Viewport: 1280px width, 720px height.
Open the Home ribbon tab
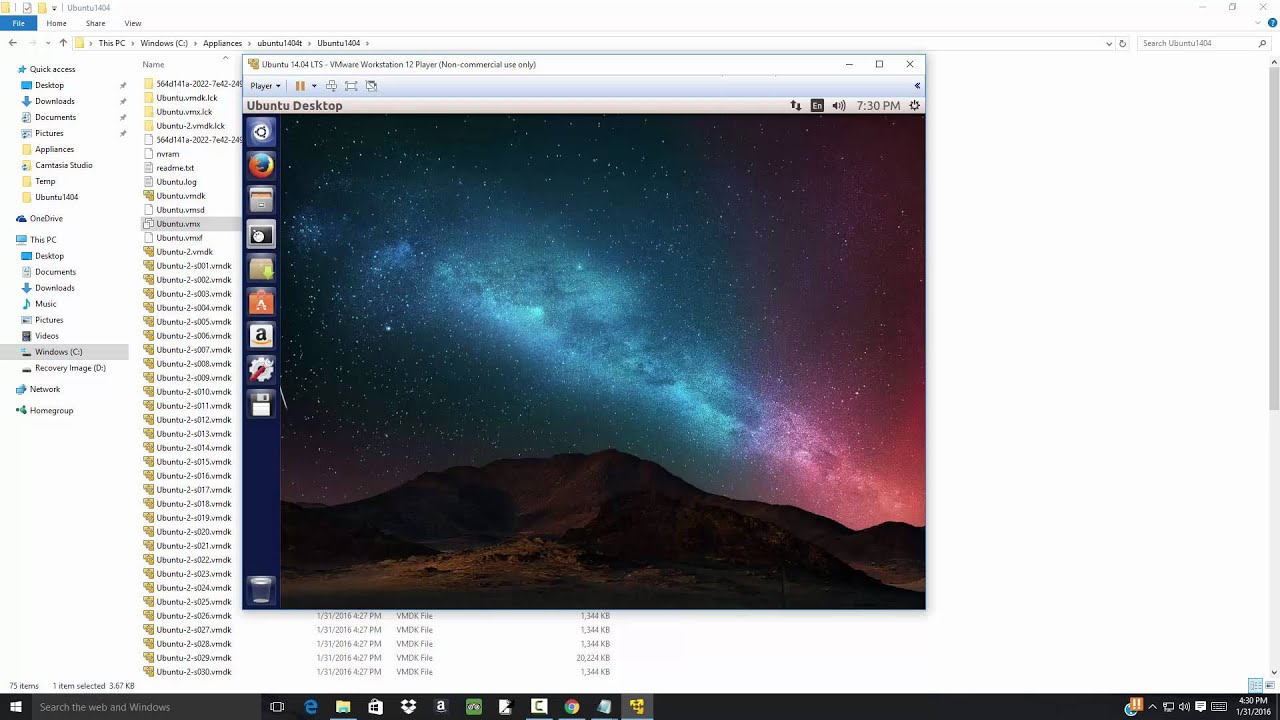click(x=56, y=23)
